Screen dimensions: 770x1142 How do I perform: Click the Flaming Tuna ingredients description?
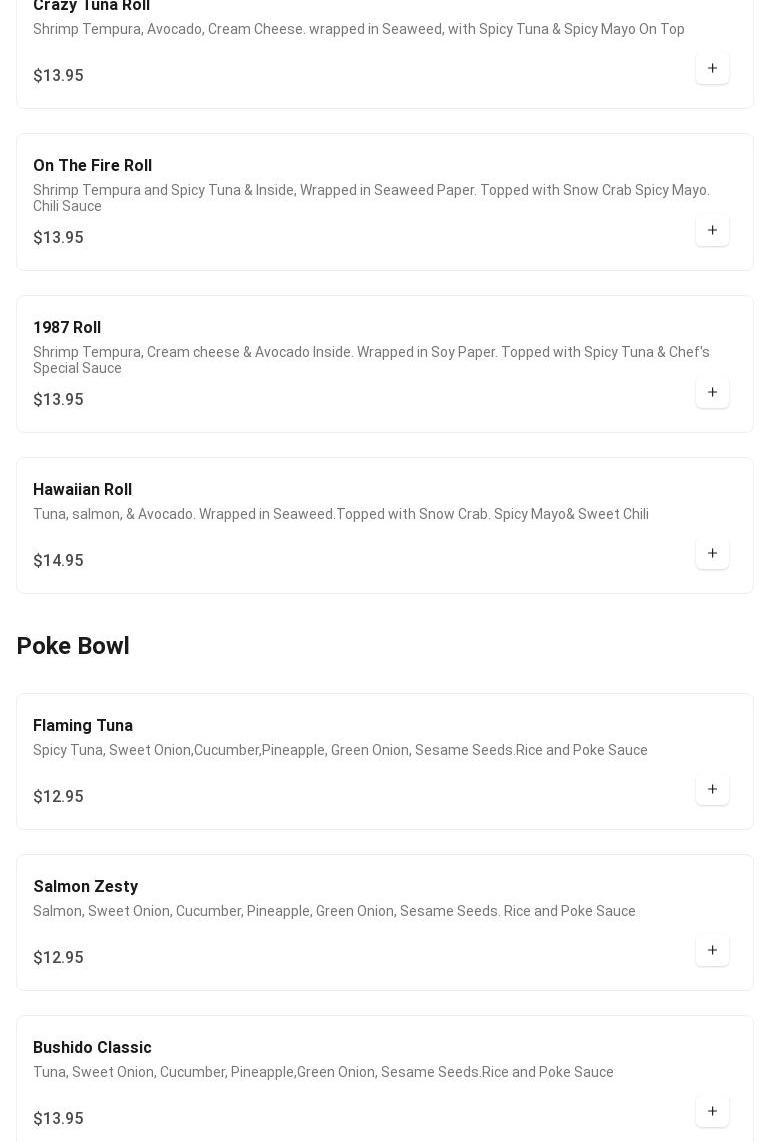point(340,750)
